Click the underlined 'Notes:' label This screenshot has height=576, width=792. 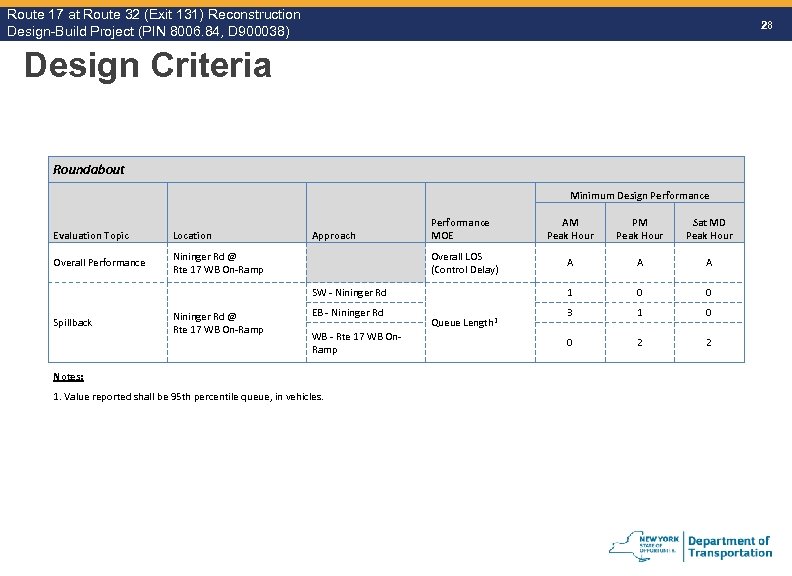pyautogui.click(x=68, y=376)
